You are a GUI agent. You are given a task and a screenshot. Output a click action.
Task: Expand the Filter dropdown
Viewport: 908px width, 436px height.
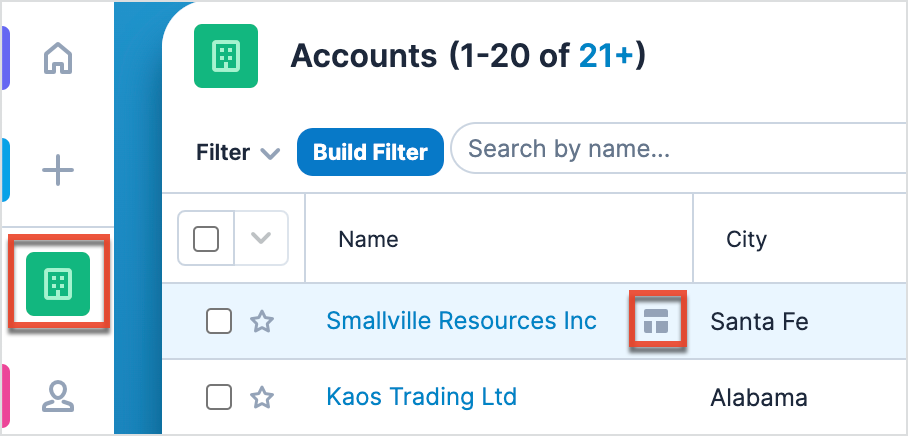[238, 153]
